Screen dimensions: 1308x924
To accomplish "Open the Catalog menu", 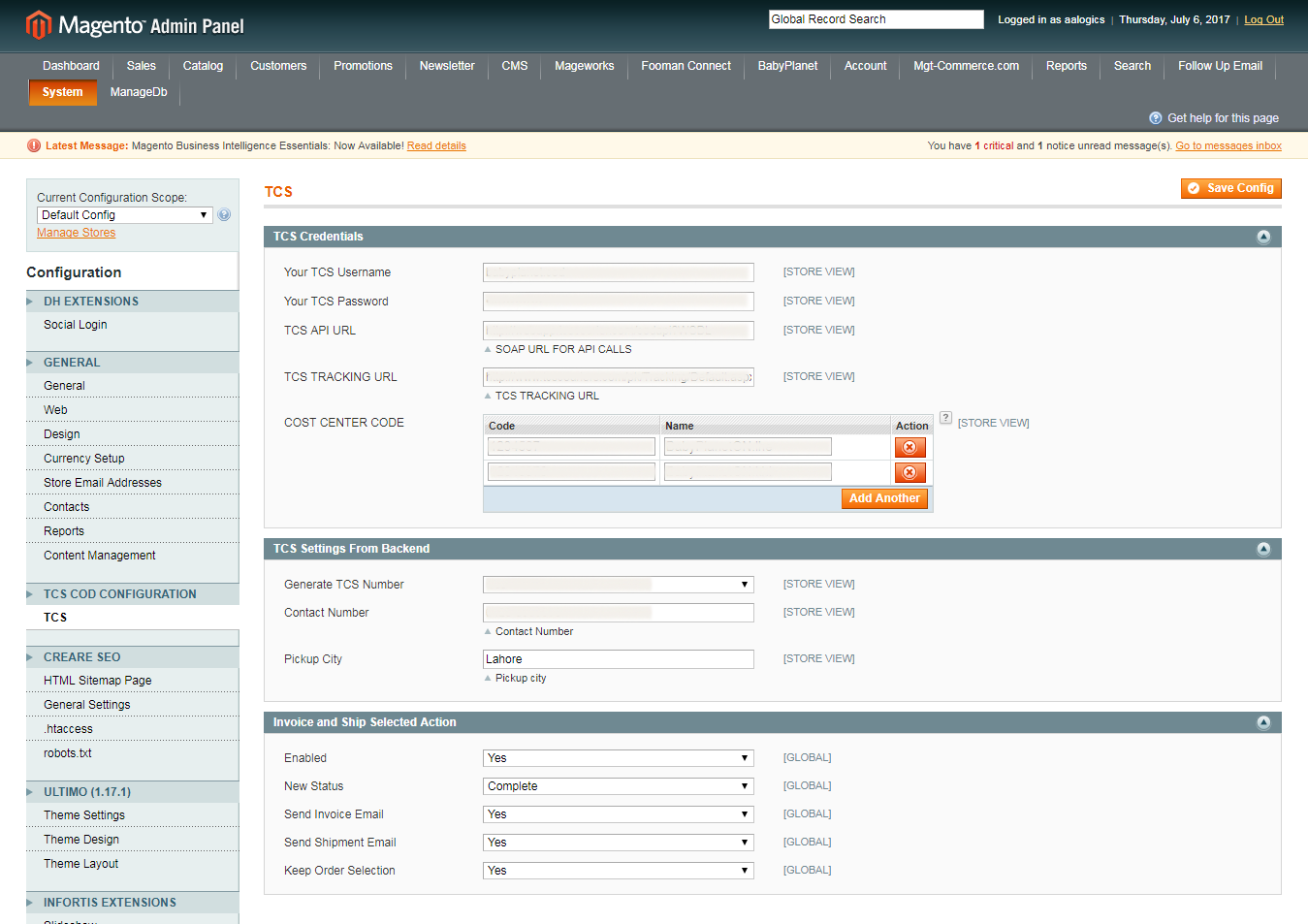I will coord(203,66).
